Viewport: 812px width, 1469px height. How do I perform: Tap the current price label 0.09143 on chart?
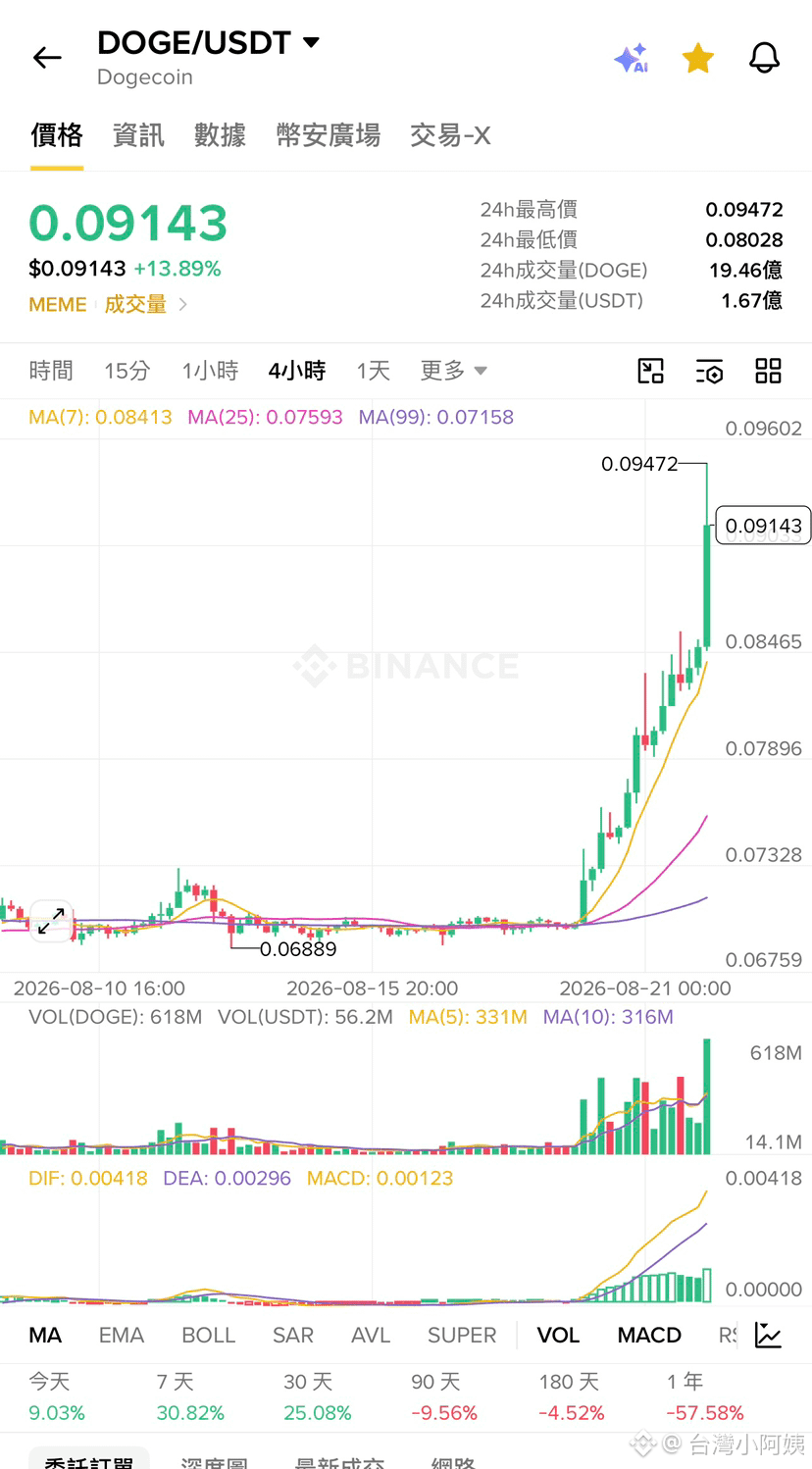[x=764, y=526]
